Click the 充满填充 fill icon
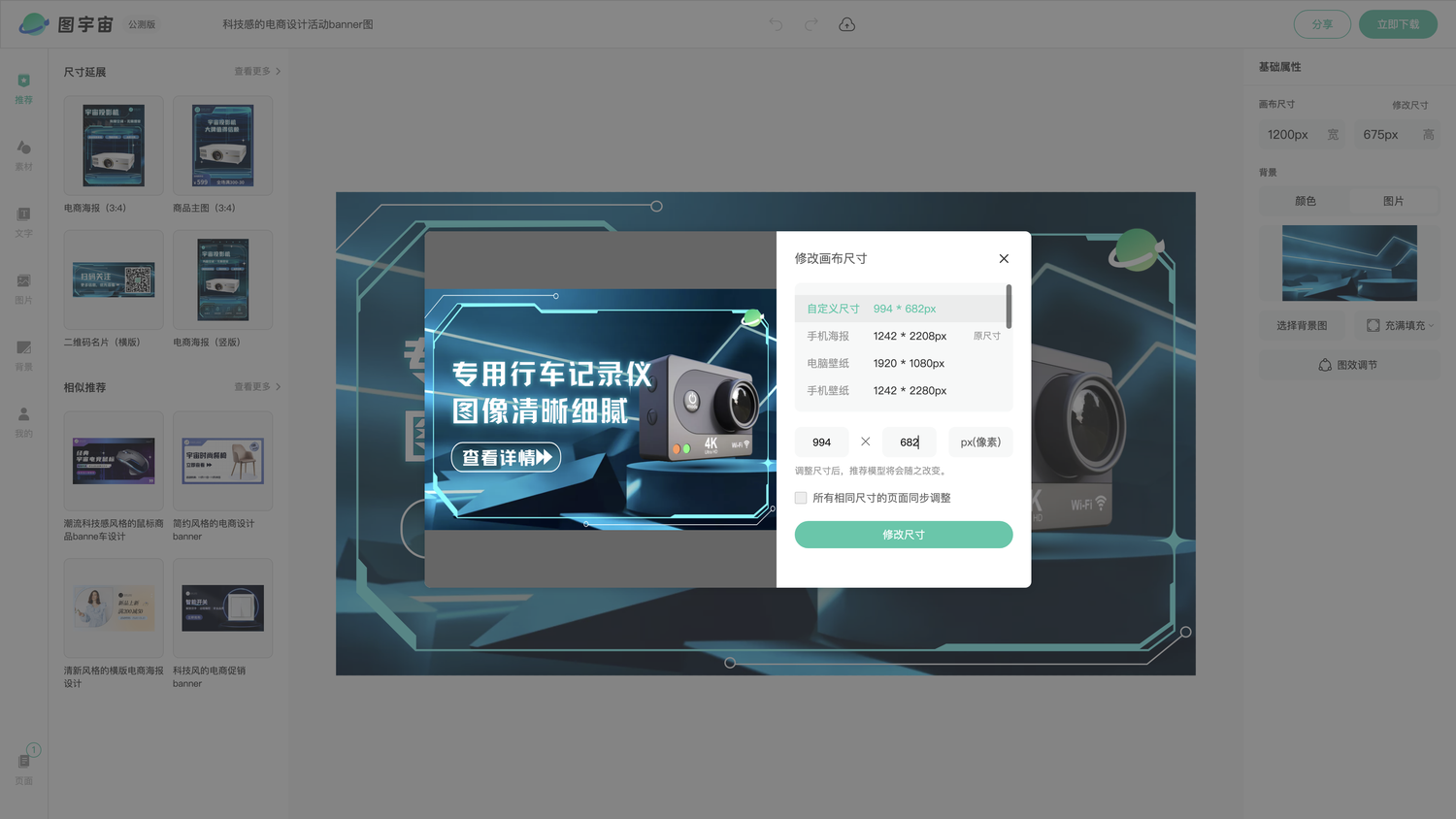The image size is (1456, 819). (1373, 325)
